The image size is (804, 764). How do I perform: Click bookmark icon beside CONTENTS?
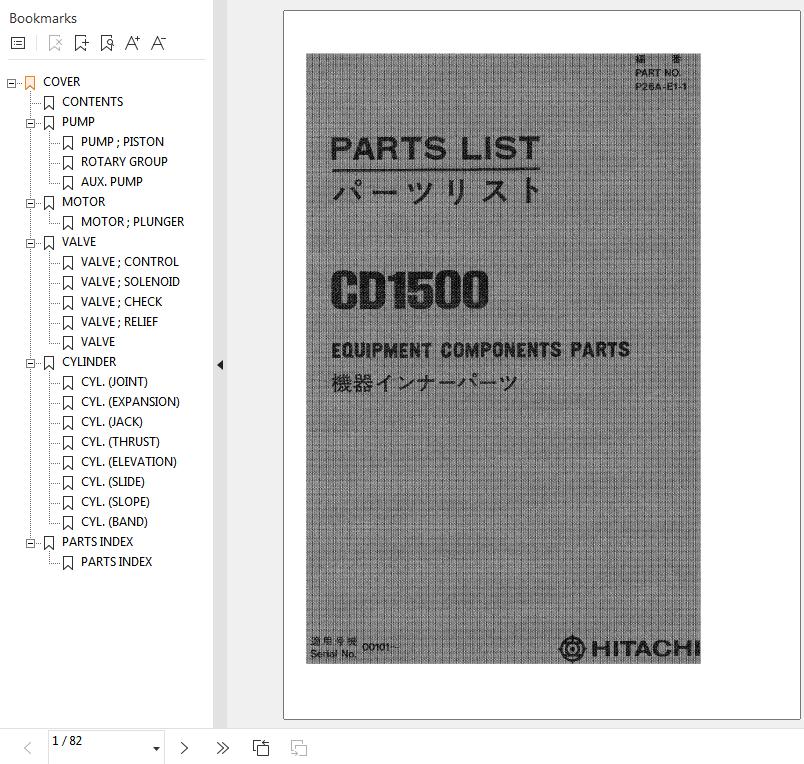[x=49, y=103]
